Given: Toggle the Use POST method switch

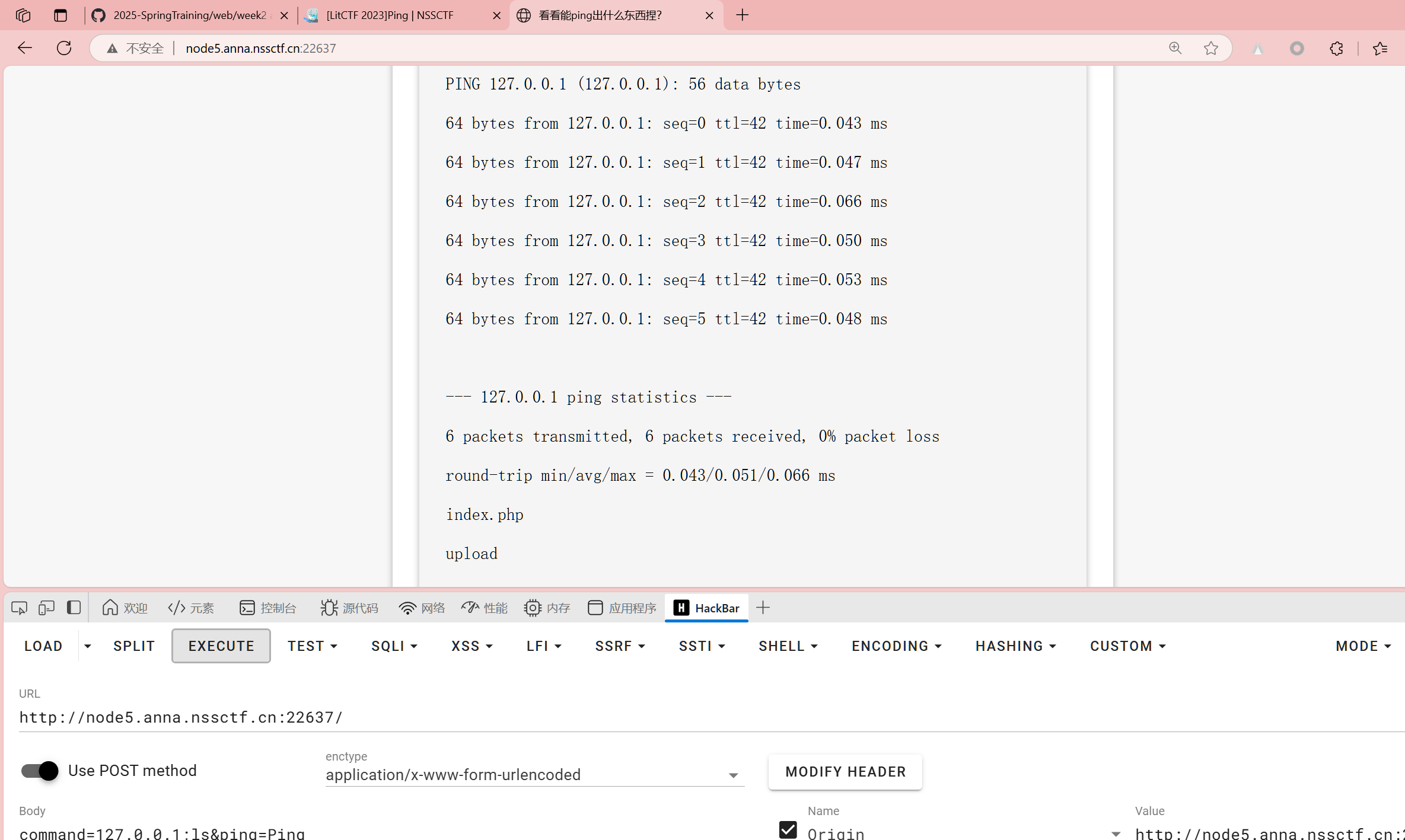Looking at the screenshot, I should [x=40, y=771].
